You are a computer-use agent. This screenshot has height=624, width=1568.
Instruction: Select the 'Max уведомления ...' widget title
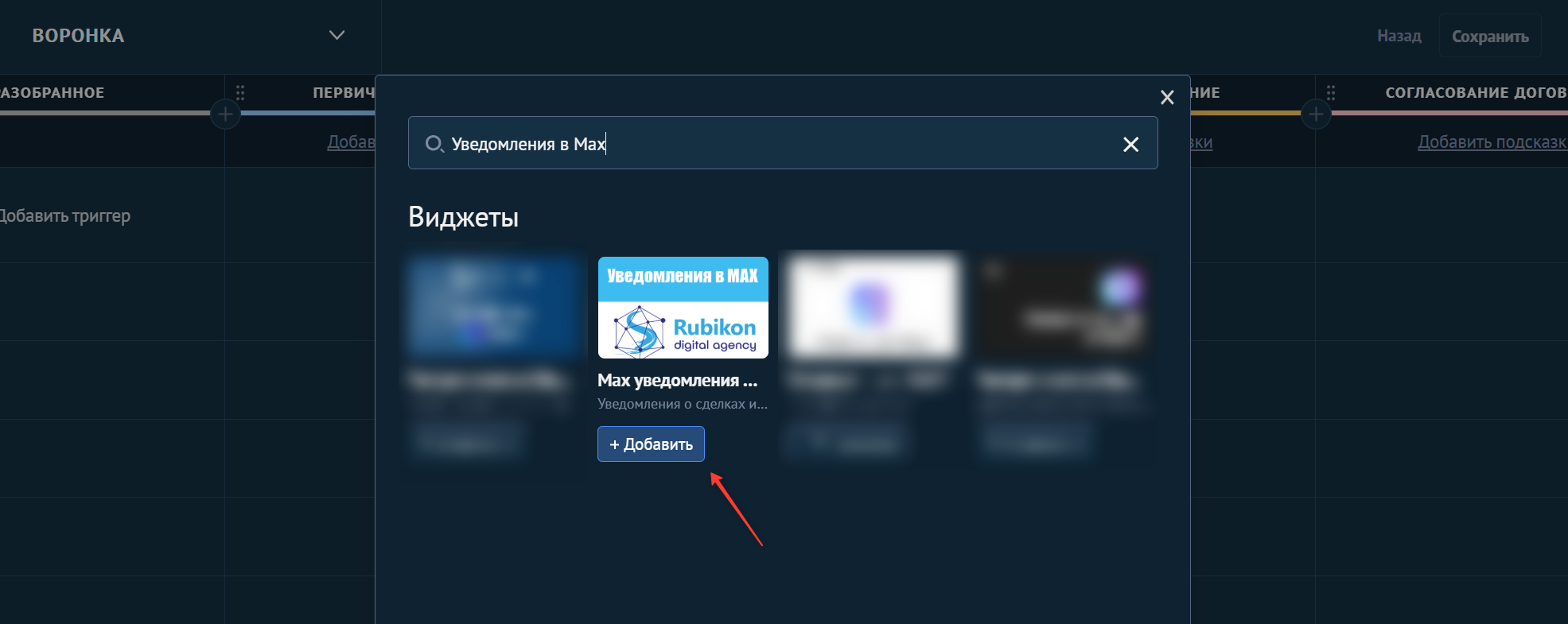click(x=678, y=380)
